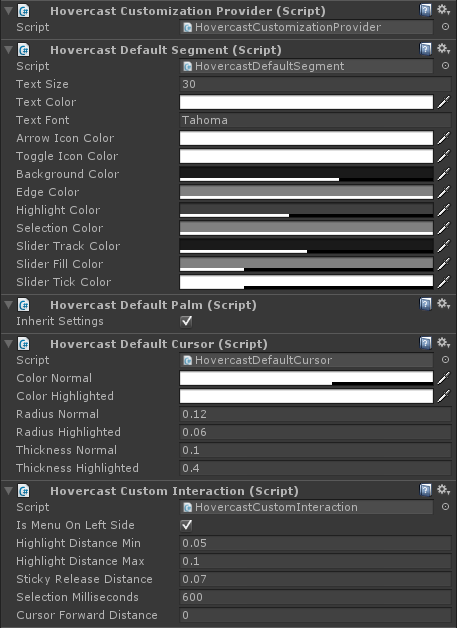This screenshot has height=628, width=457.
Task: Open gear menu for Hovercast Customization Provider
Action: 443,10
